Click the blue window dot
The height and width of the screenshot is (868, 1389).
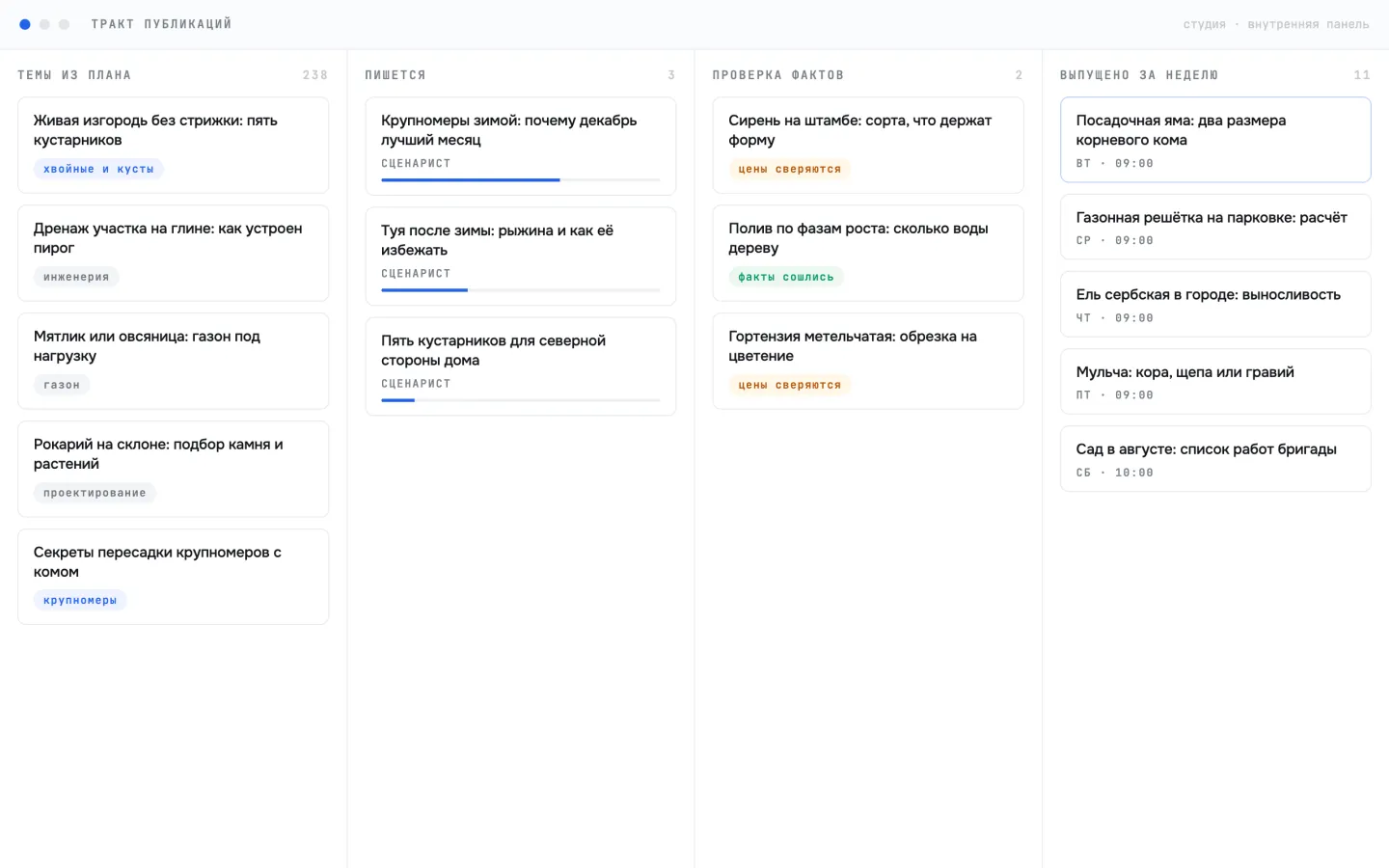tap(25, 24)
